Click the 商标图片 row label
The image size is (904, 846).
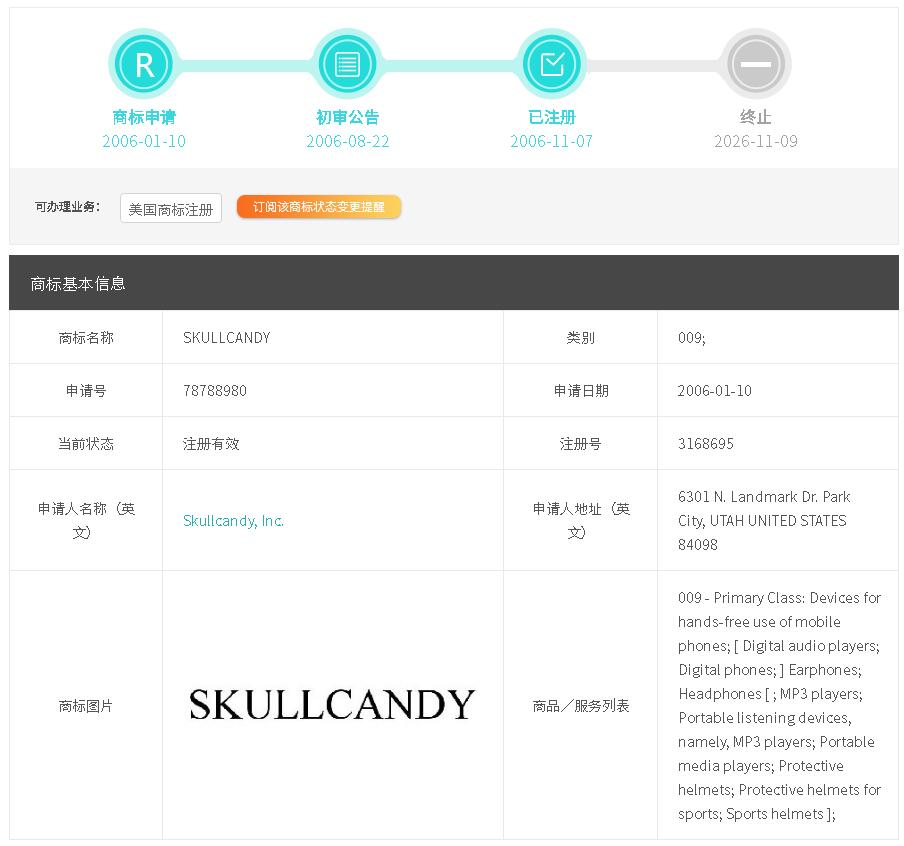(86, 706)
